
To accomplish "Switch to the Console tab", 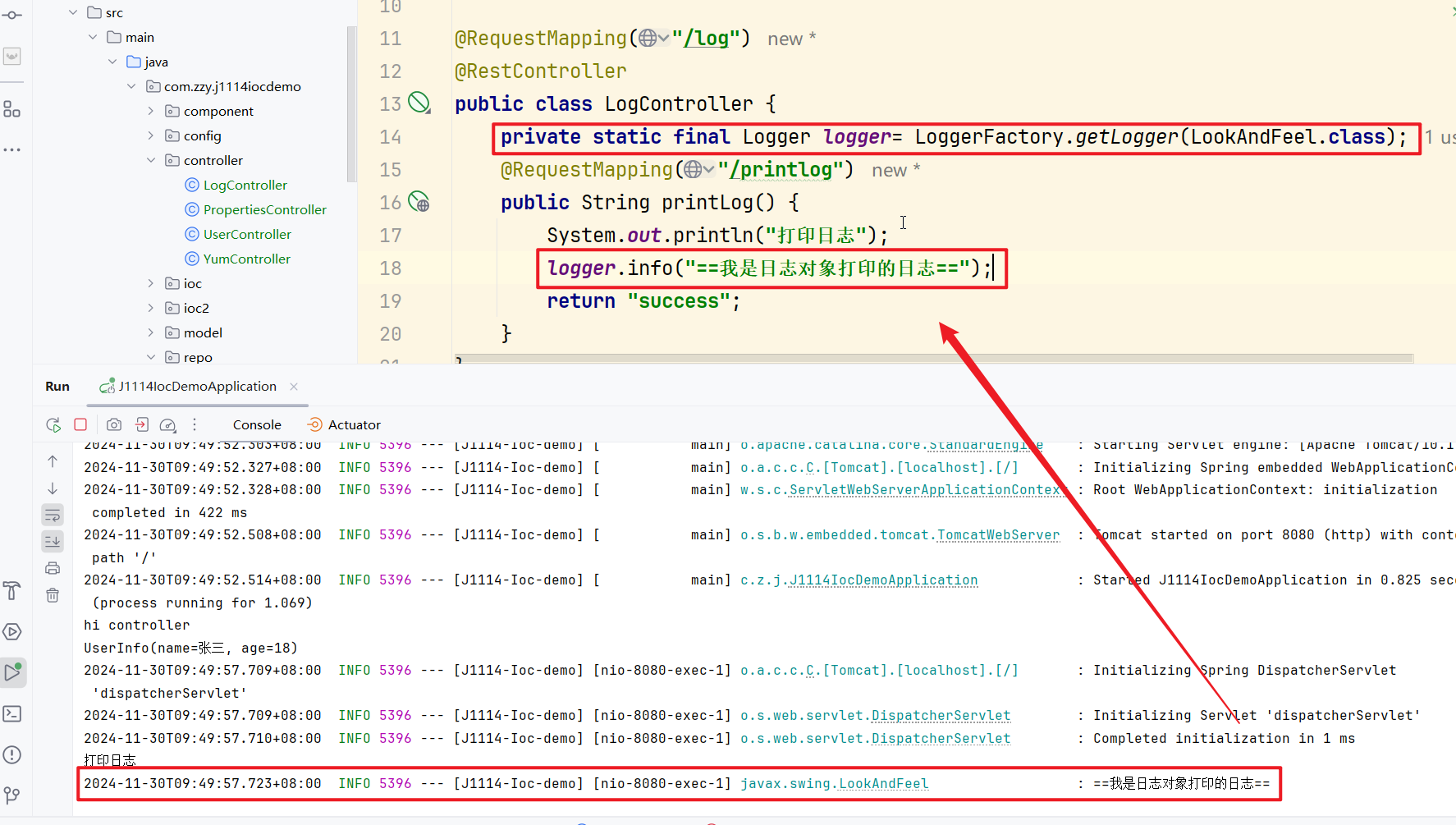I will pyautogui.click(x=257, y=424).
